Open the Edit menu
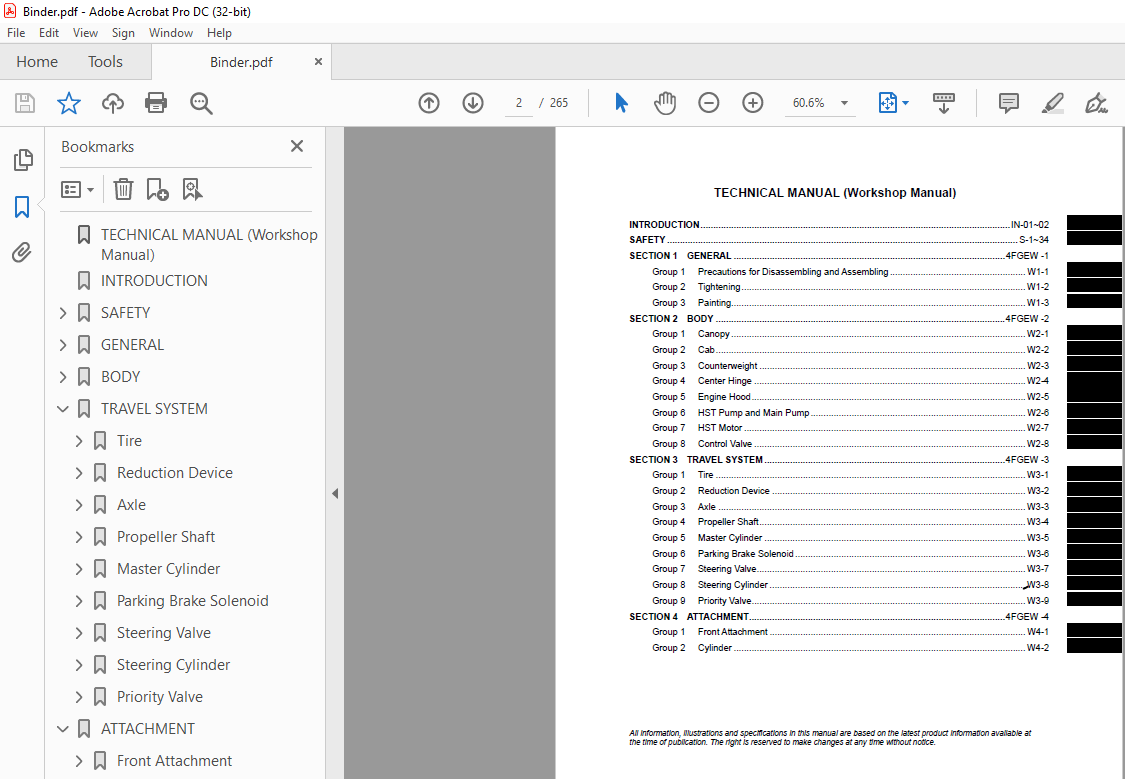The width and height of the screenshot is (1125, 779). coord(49,33)
